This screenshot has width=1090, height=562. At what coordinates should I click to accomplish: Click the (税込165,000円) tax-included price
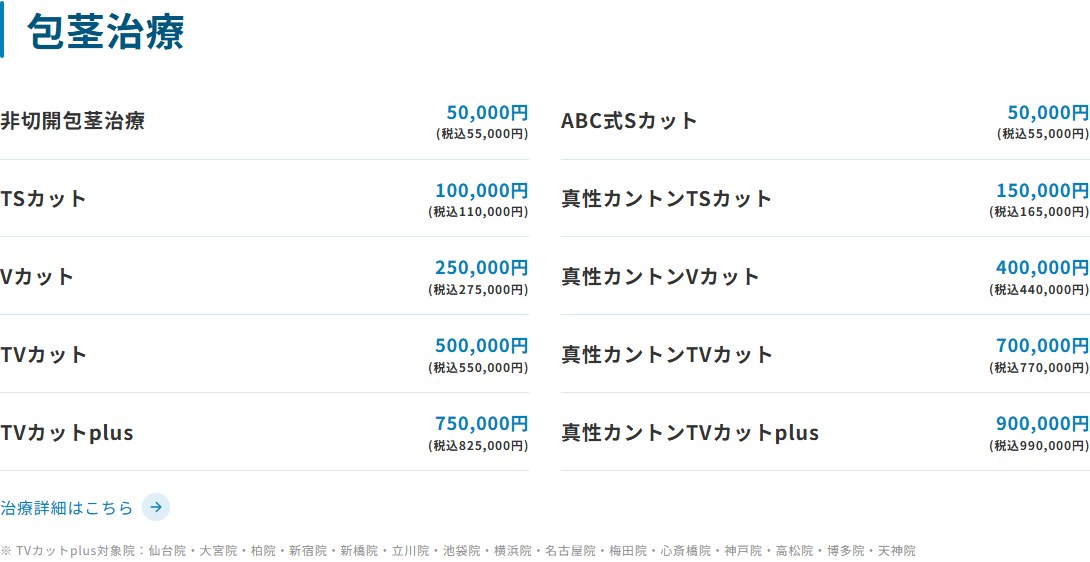click(1039, 212)
